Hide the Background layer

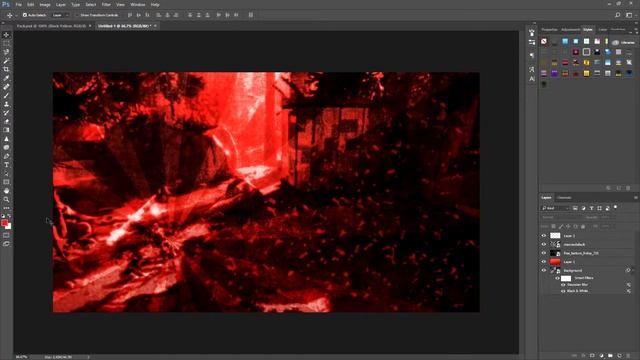coord(544,270)
